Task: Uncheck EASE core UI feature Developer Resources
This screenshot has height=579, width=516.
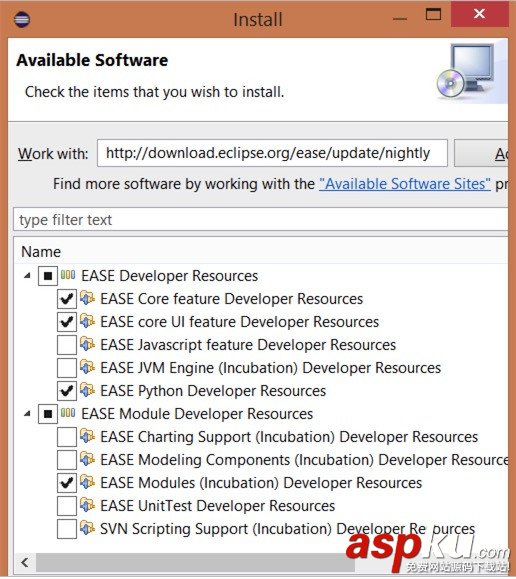Action: click(x=67, y=322)
